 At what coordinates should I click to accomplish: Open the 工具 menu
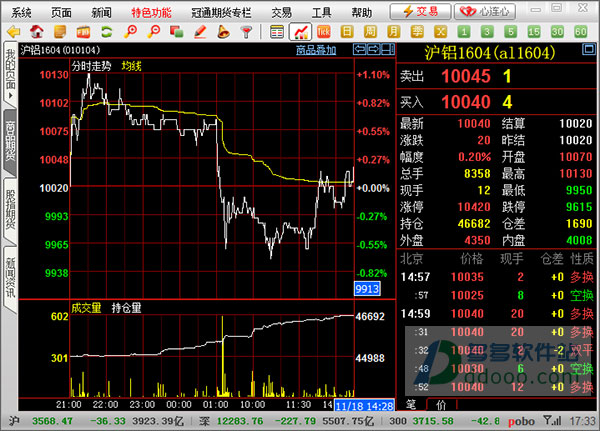[321, 13]
